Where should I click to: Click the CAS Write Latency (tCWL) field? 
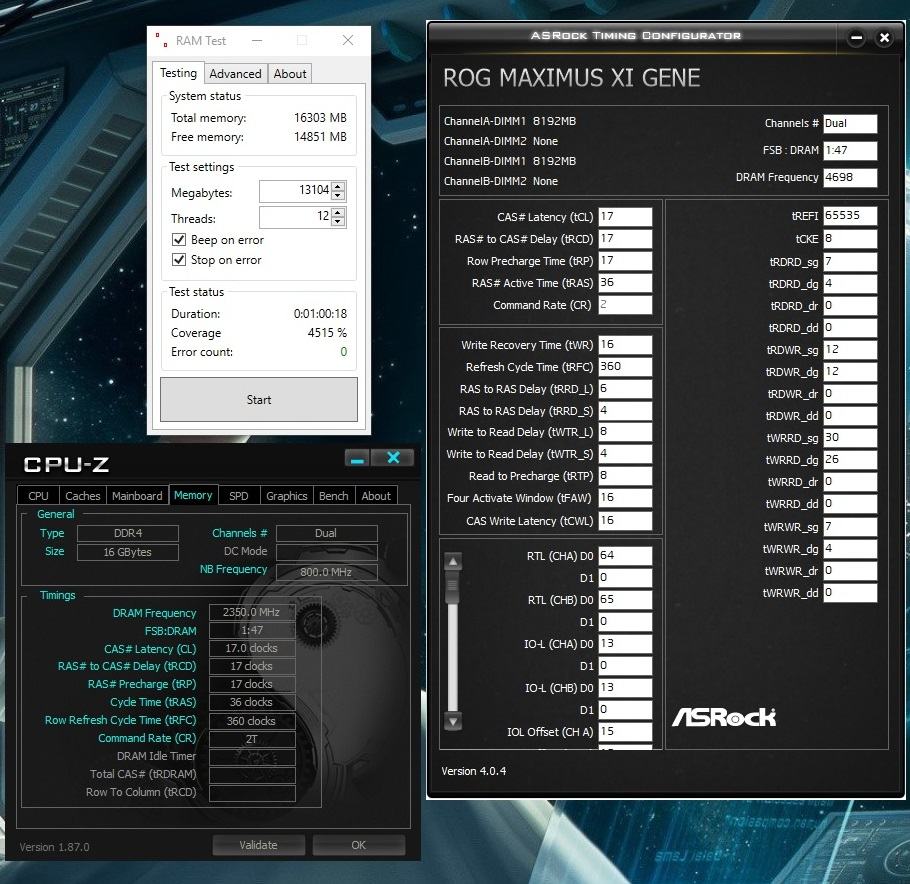(625, 521)
